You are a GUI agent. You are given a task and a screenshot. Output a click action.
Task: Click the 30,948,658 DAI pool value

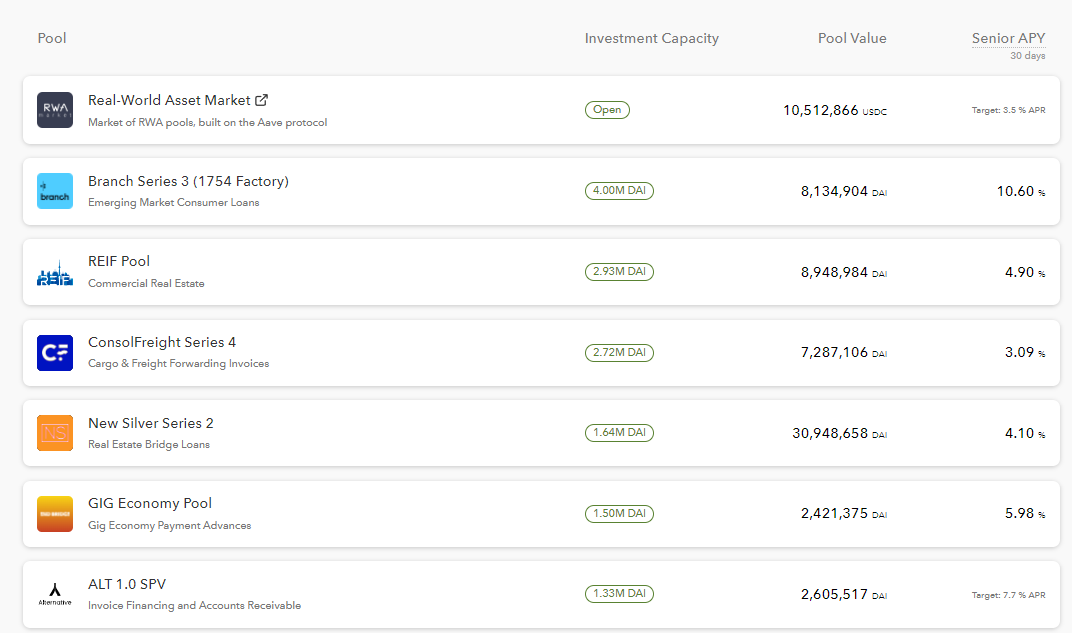coord(840,433)
